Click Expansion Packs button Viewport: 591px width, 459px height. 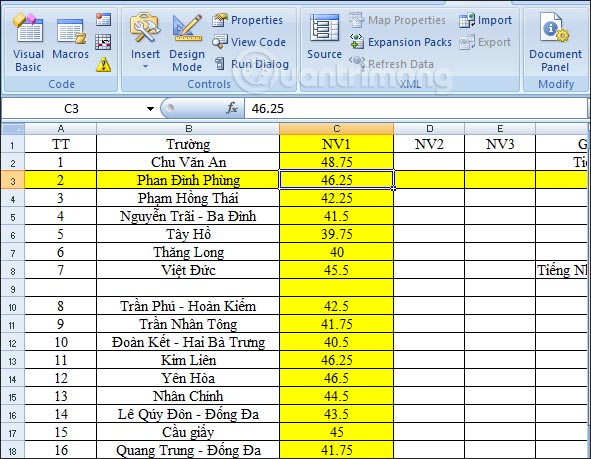click(401, 42)
